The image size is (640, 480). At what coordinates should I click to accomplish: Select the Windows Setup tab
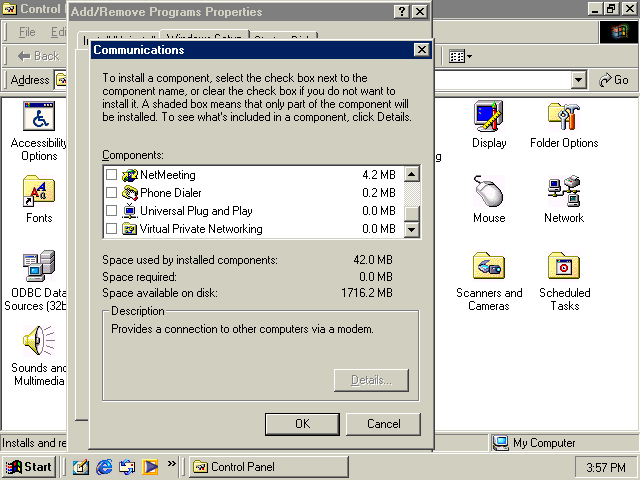[x=204, y=36]
